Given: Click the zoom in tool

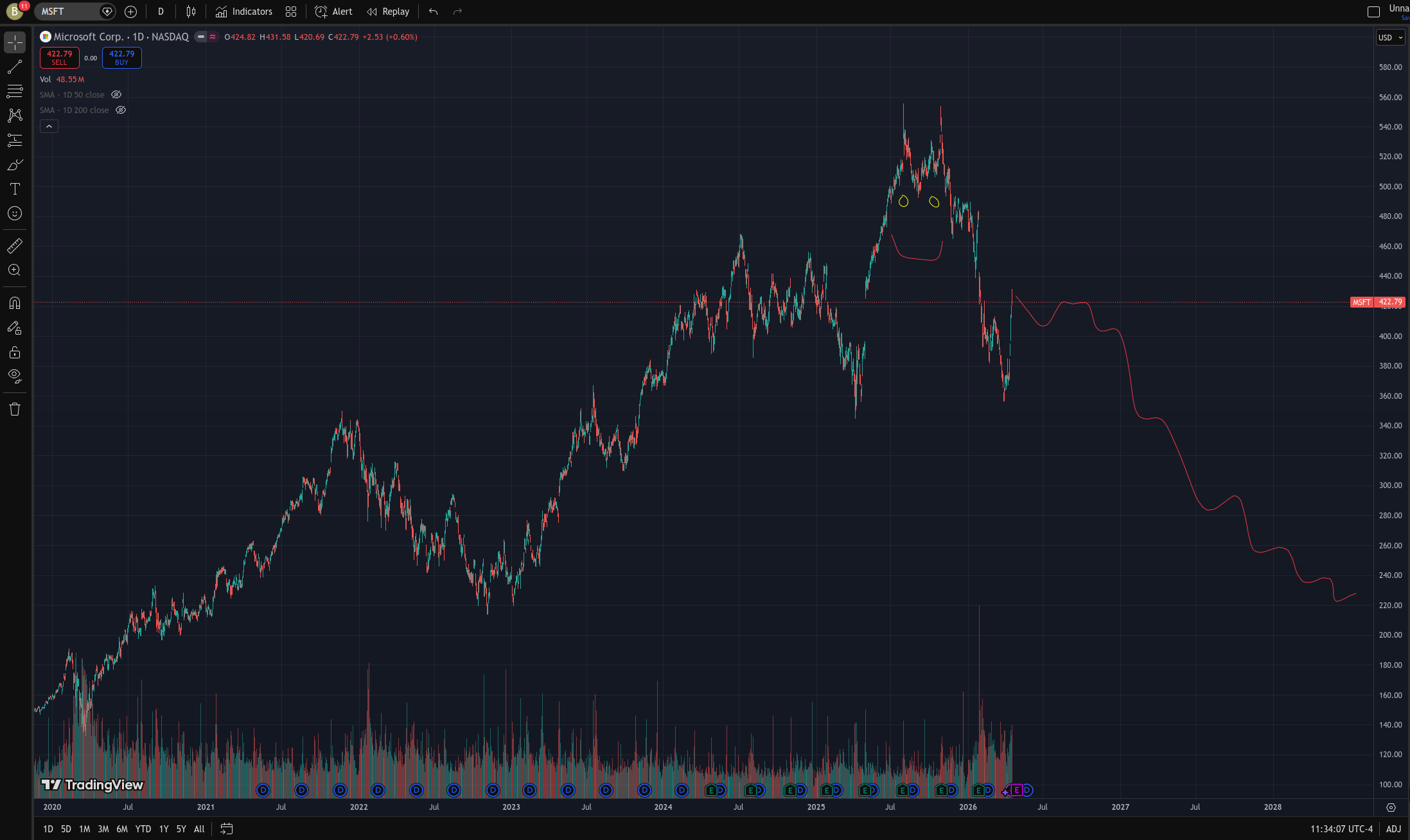Looking at the screenshot, I should (15, 270).
